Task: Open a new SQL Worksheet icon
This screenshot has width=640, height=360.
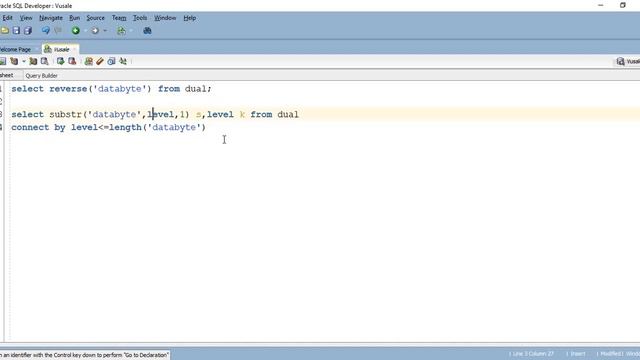Action: 121,31
